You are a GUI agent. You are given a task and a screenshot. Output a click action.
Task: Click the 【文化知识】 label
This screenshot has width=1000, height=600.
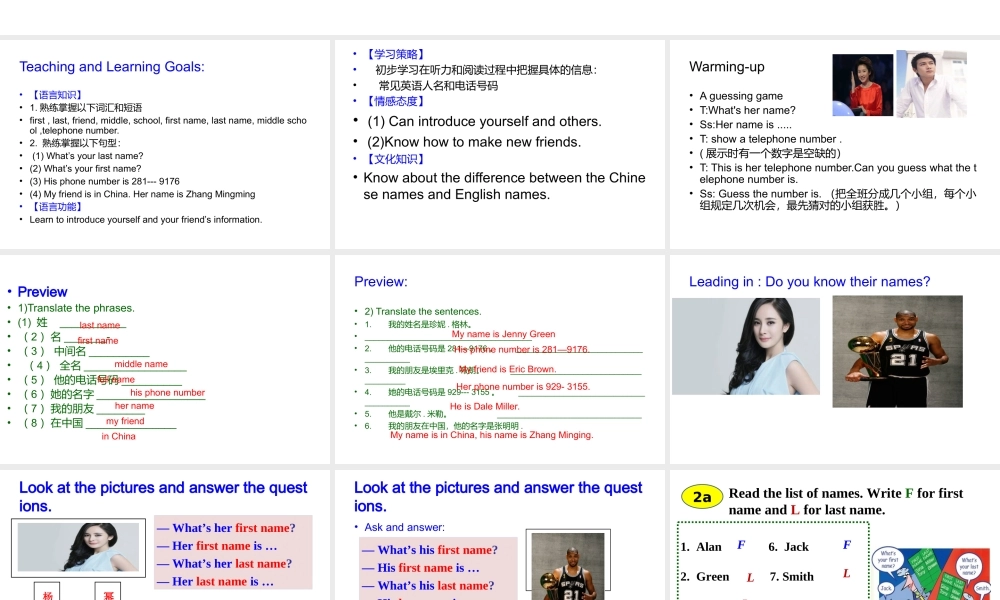click(x=395, y=159)
